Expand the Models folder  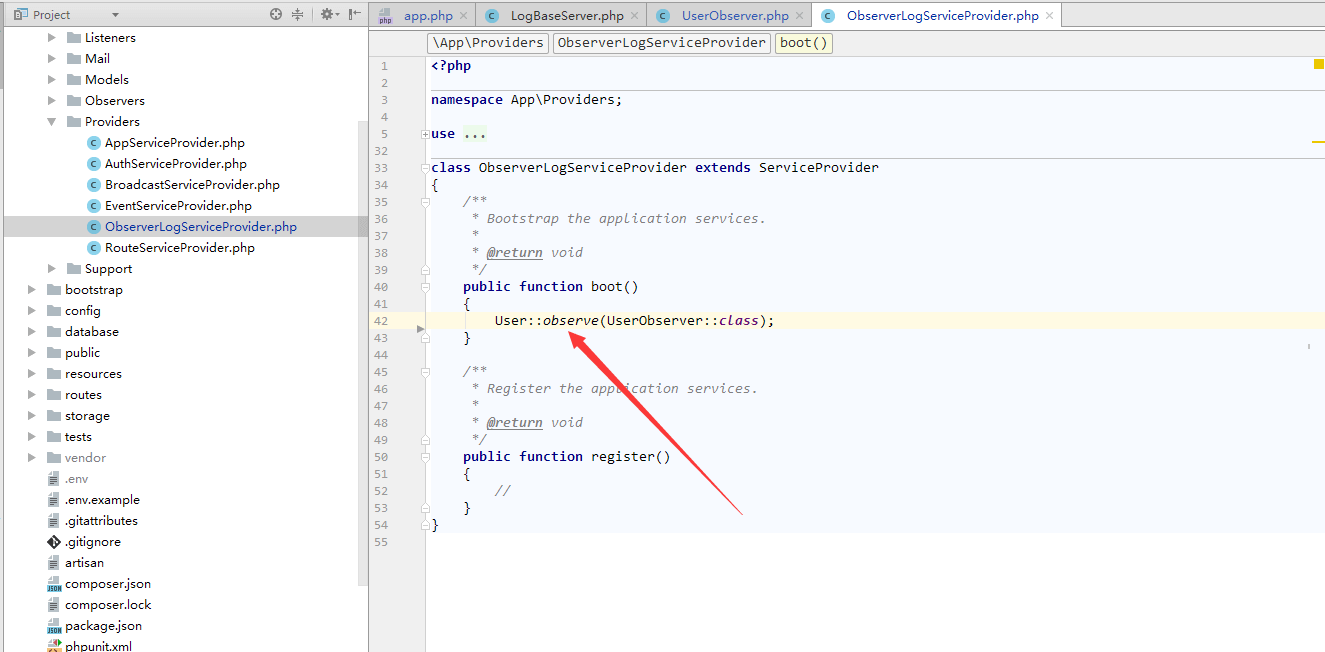[52, 79]
